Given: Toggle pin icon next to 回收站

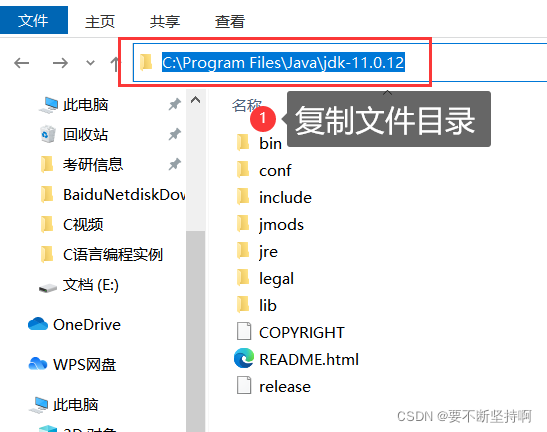Looking at the screenshot, I should pyautogui.click(x=174, y=134).
